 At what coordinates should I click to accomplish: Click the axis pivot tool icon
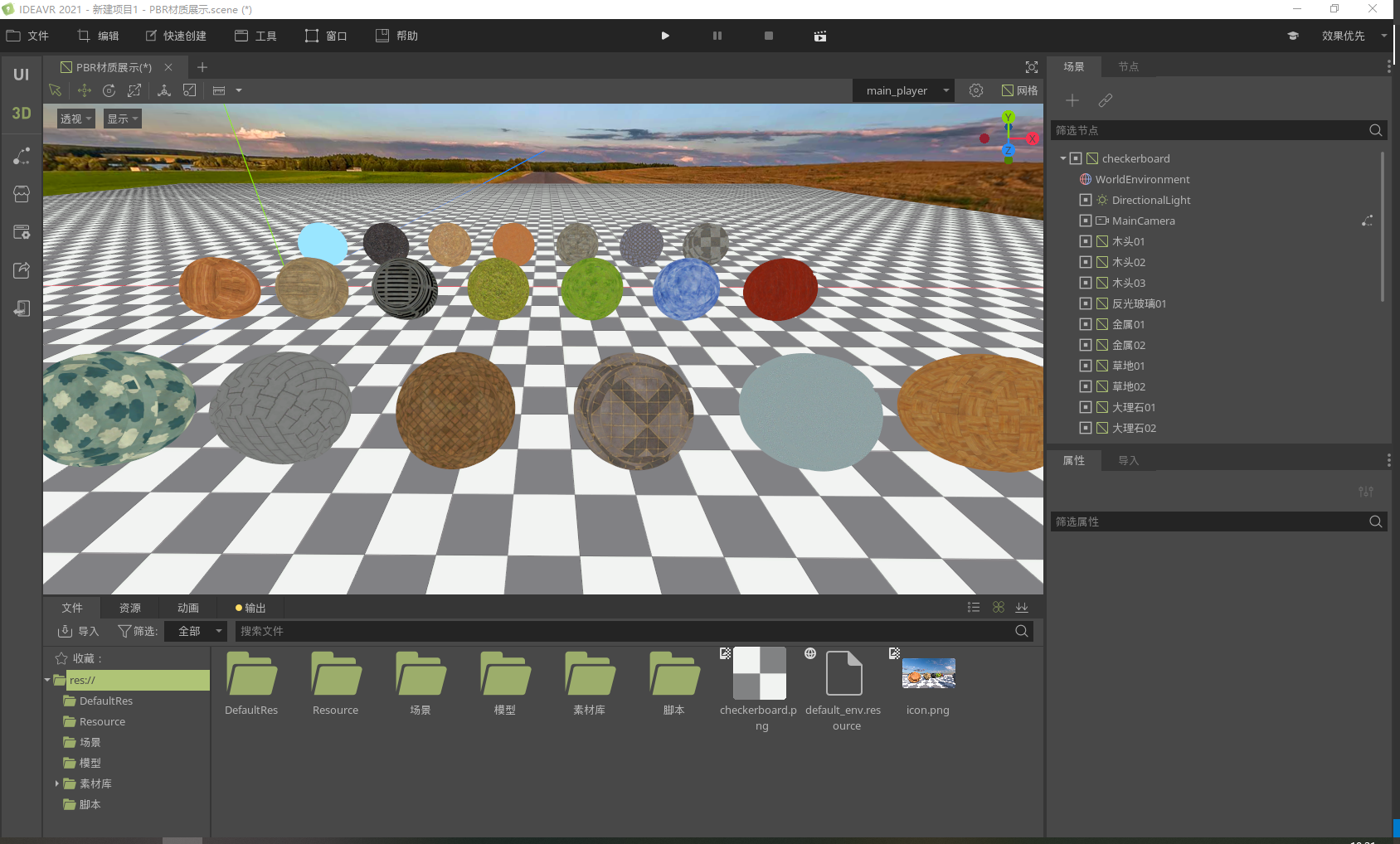[164, 90]
